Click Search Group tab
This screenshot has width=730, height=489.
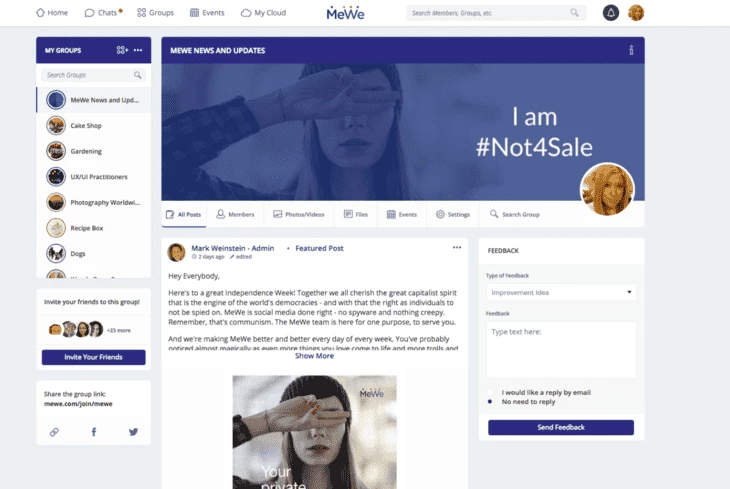[514, 214]
